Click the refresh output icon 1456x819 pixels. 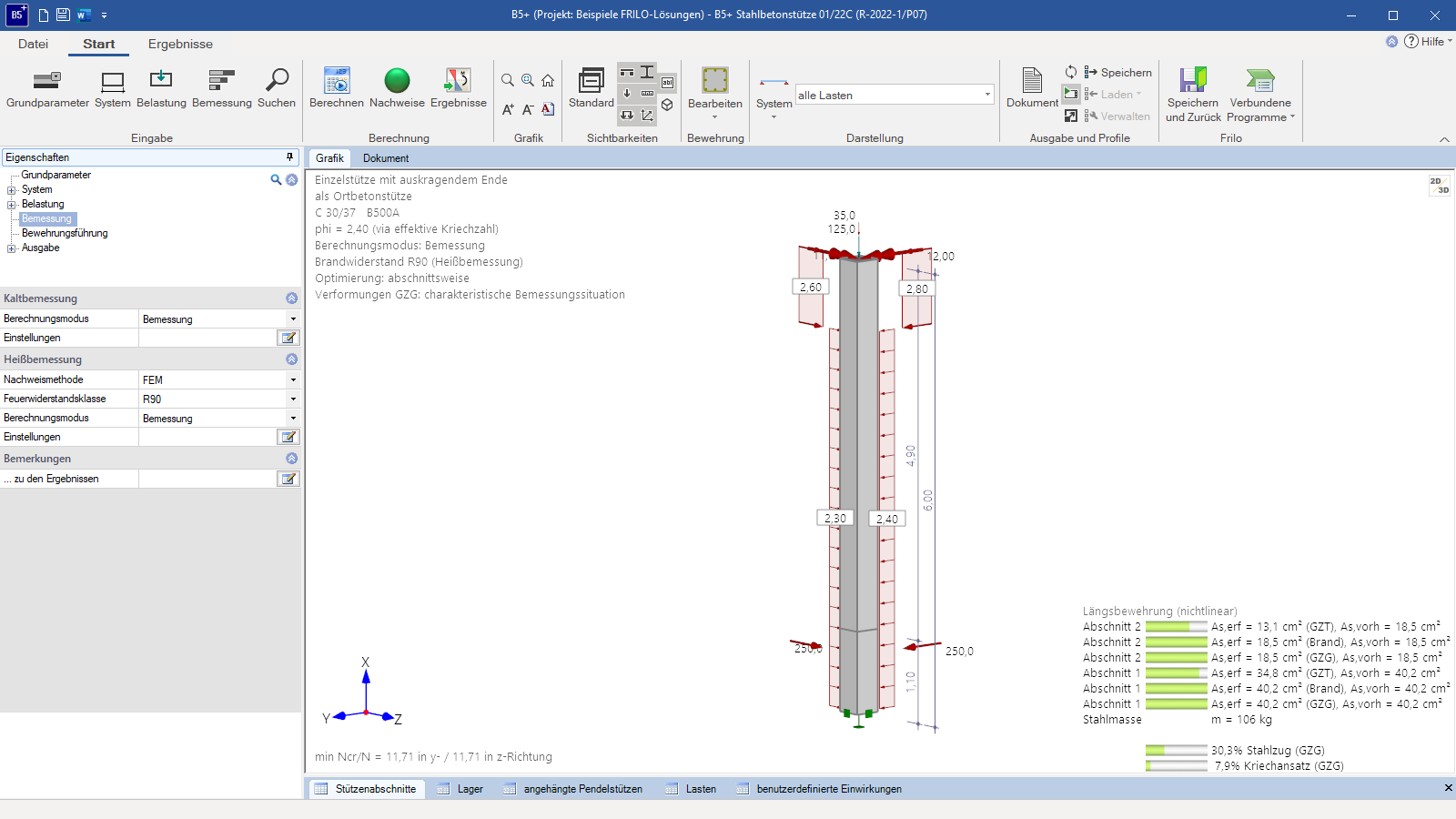pyautogui.click(x=1071, y=72)
